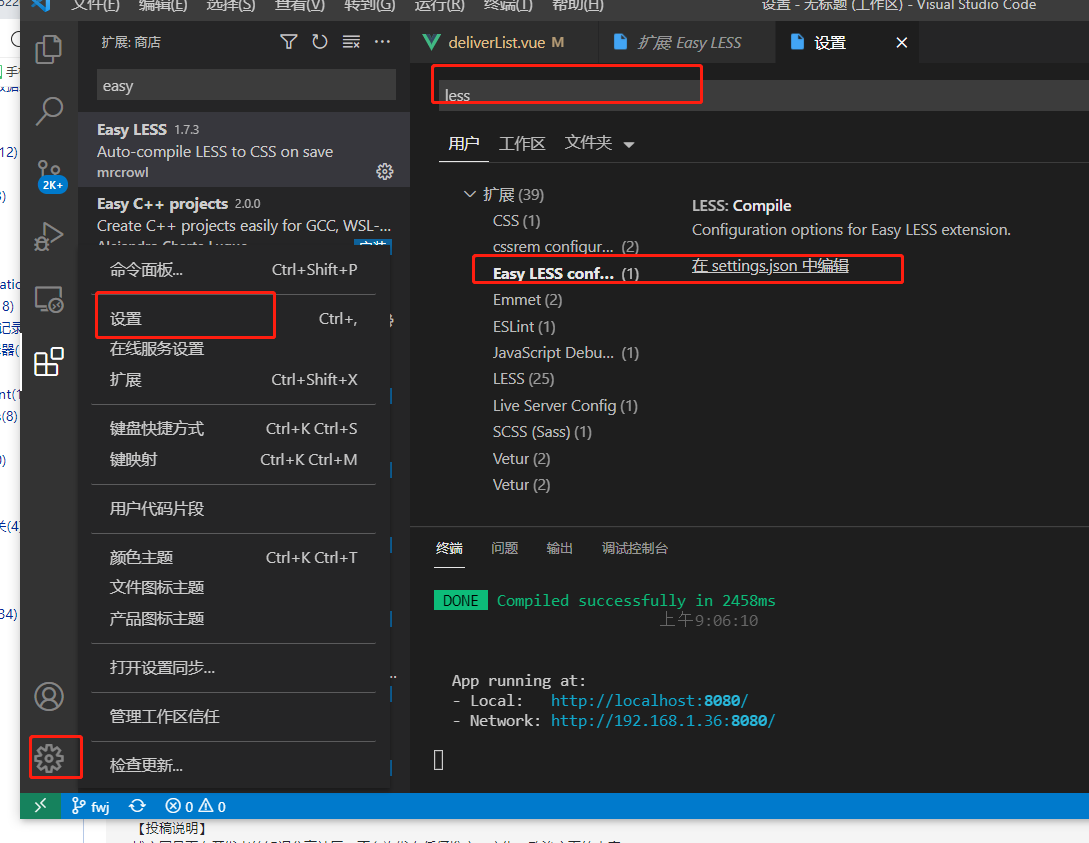
Task: Open the Extensions view icon
Action: [x=49, y=362]
